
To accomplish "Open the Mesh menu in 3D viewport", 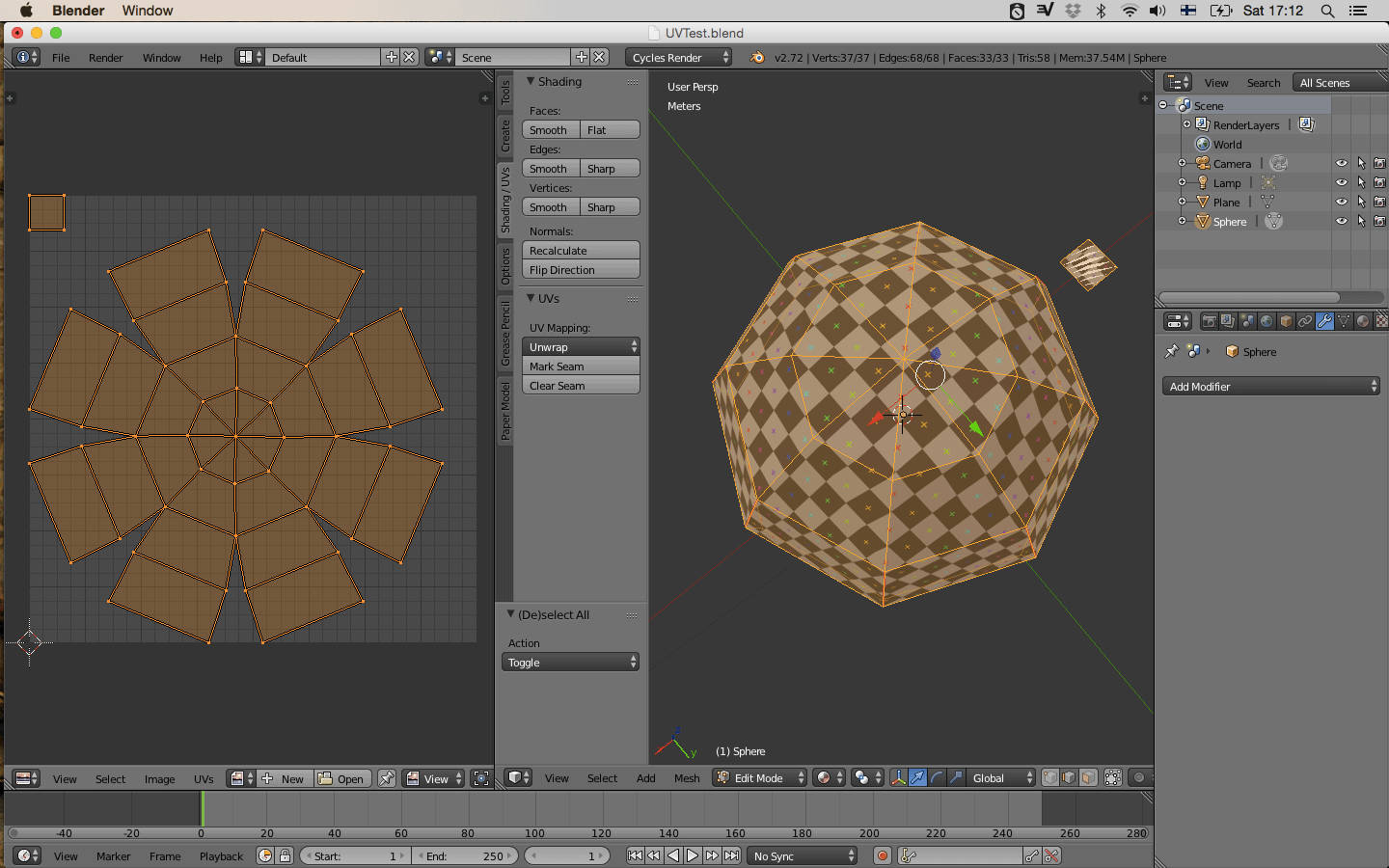I will 687,778.
